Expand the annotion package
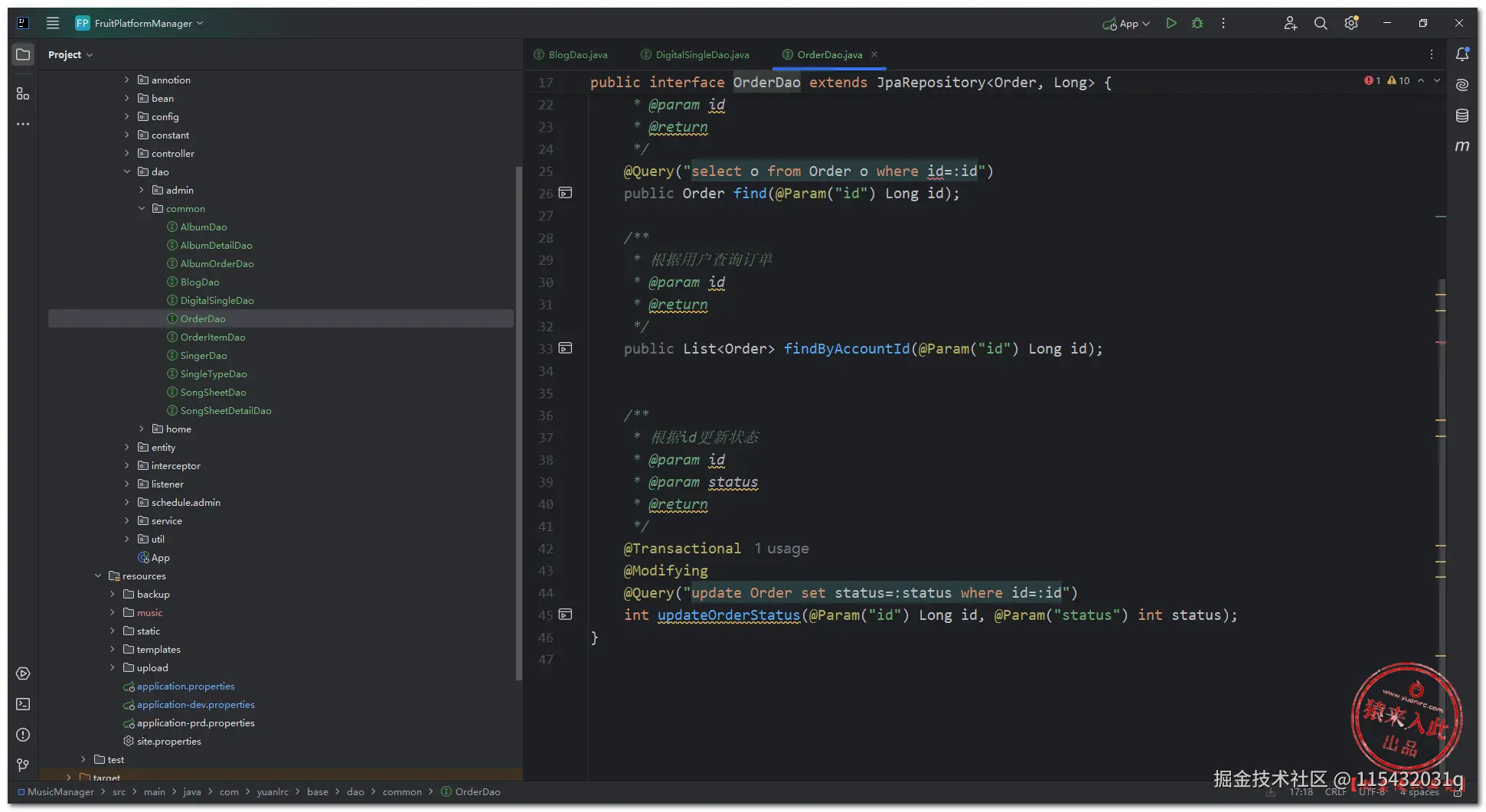Image resolution: width=1486 pixels, height=812 pixels. point(127,80)
